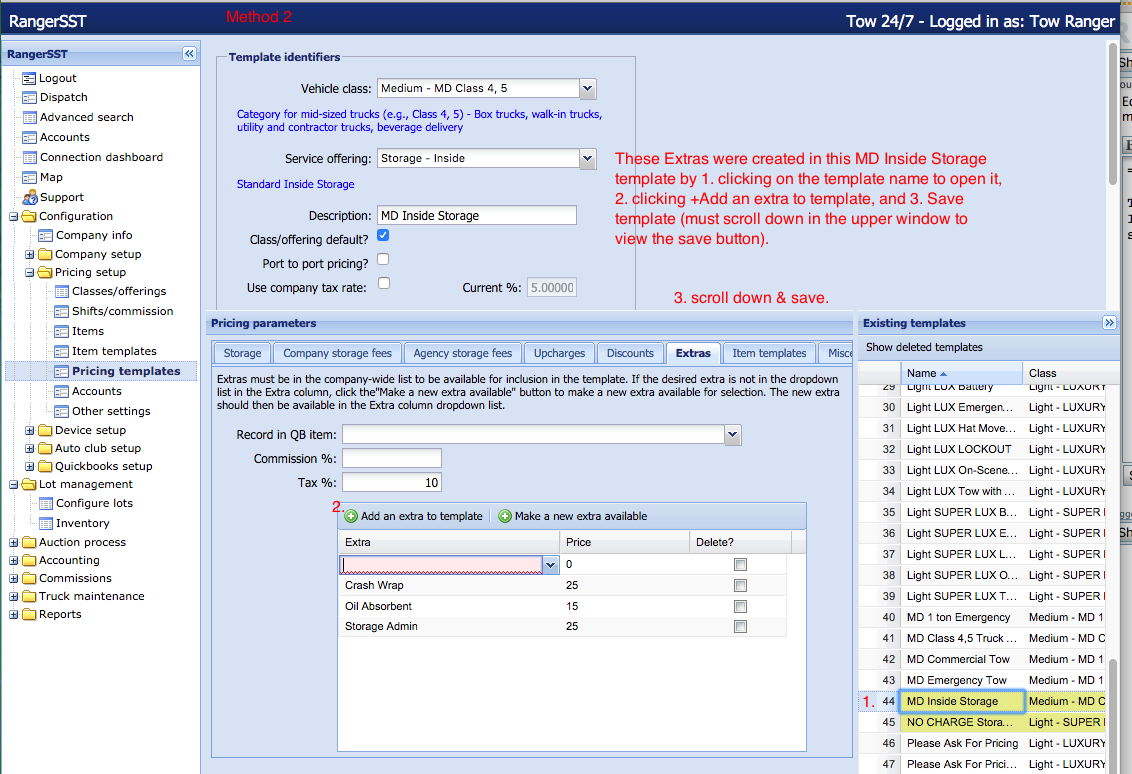
Task: Expand the Existing templates panel arrows
Action: tap(1109, 323)
